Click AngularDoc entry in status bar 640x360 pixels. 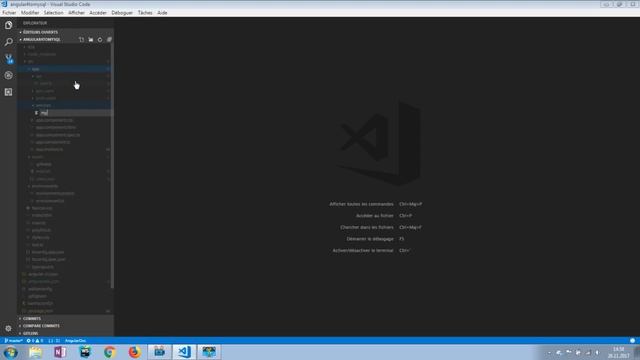click(x=76, y=340)
